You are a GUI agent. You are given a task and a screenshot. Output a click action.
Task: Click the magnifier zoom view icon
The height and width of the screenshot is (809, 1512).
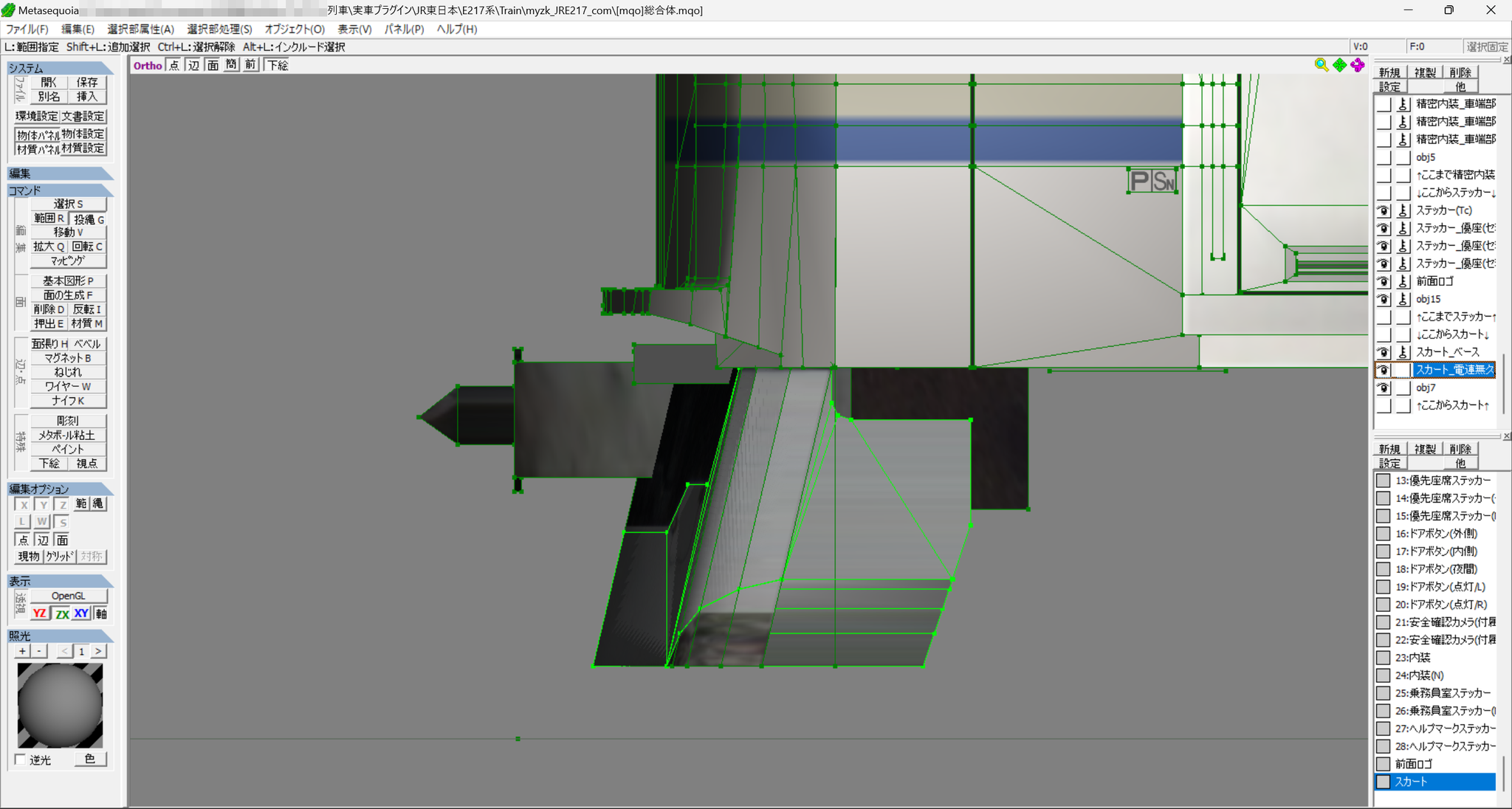[x=1322, y=65]
